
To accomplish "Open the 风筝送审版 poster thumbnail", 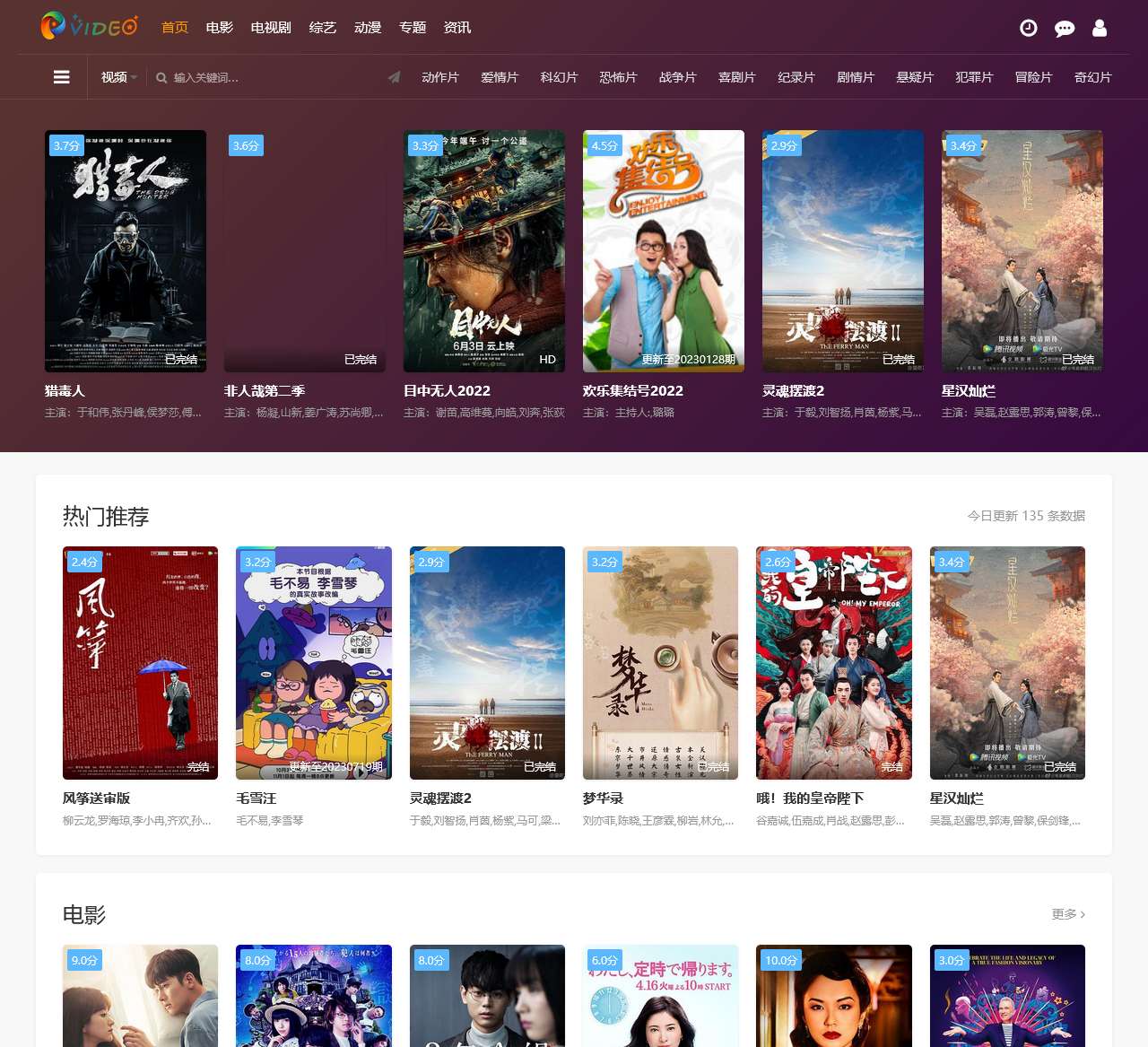I will pyautogui.click(x=140, y=662).
